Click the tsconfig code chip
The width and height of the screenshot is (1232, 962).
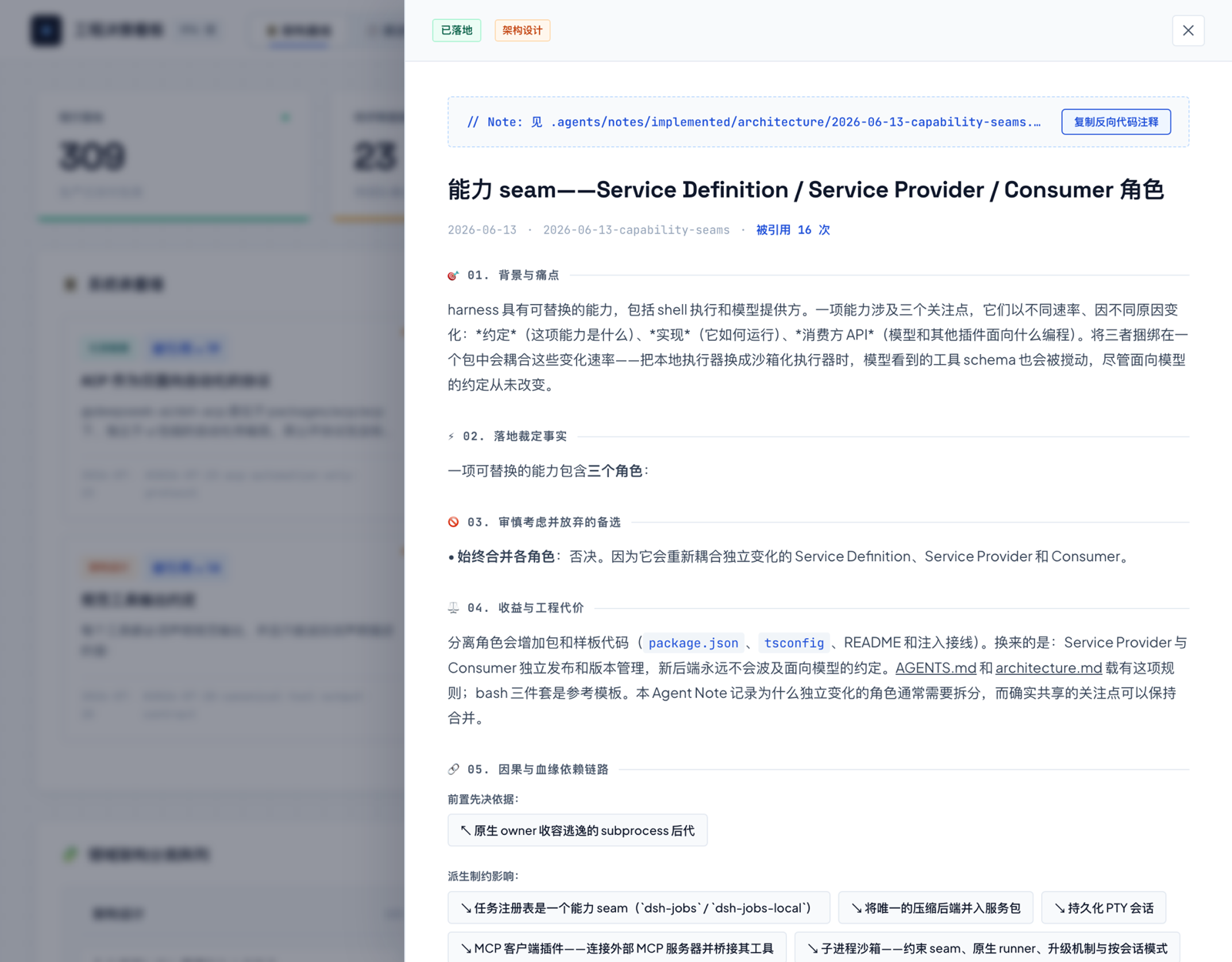click(x=794, y=643)
